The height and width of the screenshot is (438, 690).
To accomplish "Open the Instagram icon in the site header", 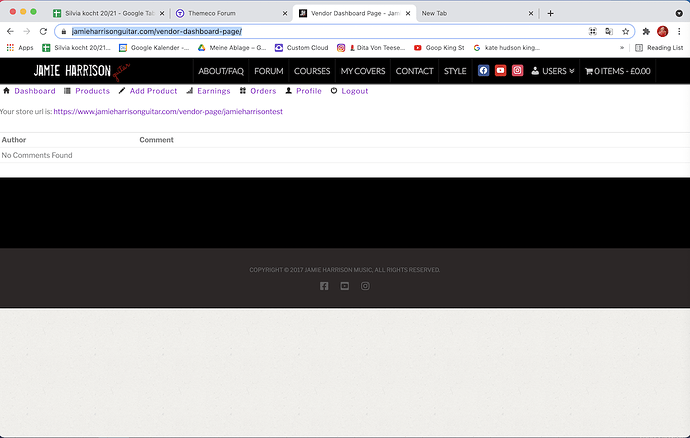I will click(x=518, y=70).
